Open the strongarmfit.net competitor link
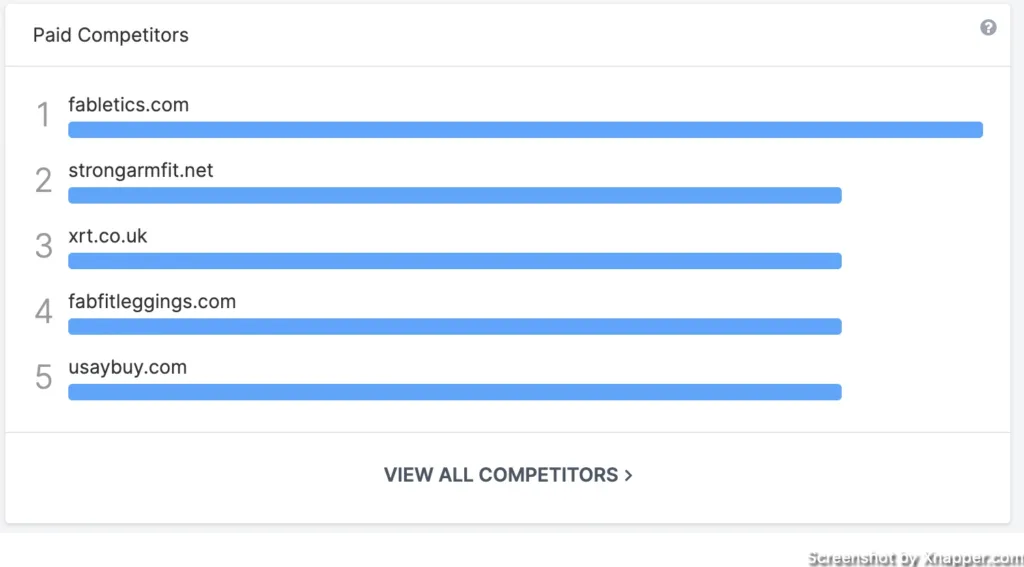 [141, 170]
